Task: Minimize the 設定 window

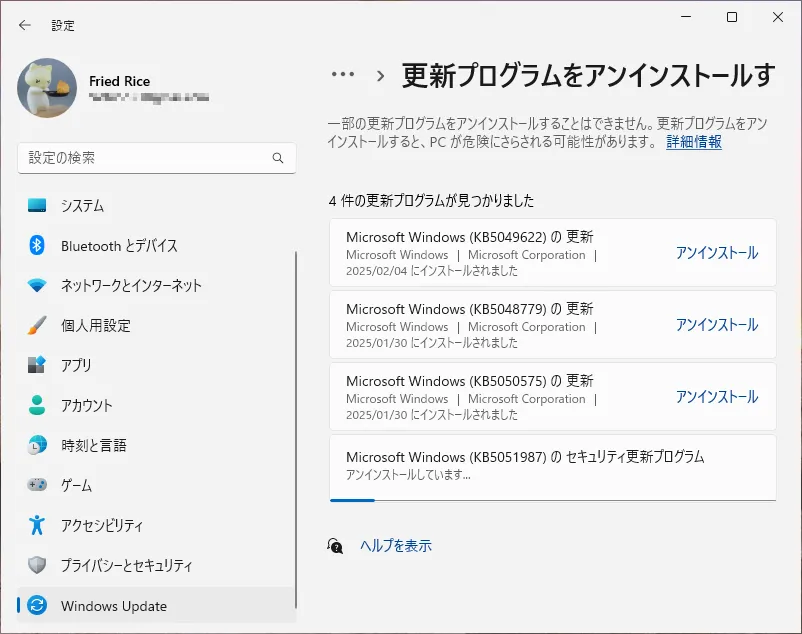Action: (x=686, y=17)
